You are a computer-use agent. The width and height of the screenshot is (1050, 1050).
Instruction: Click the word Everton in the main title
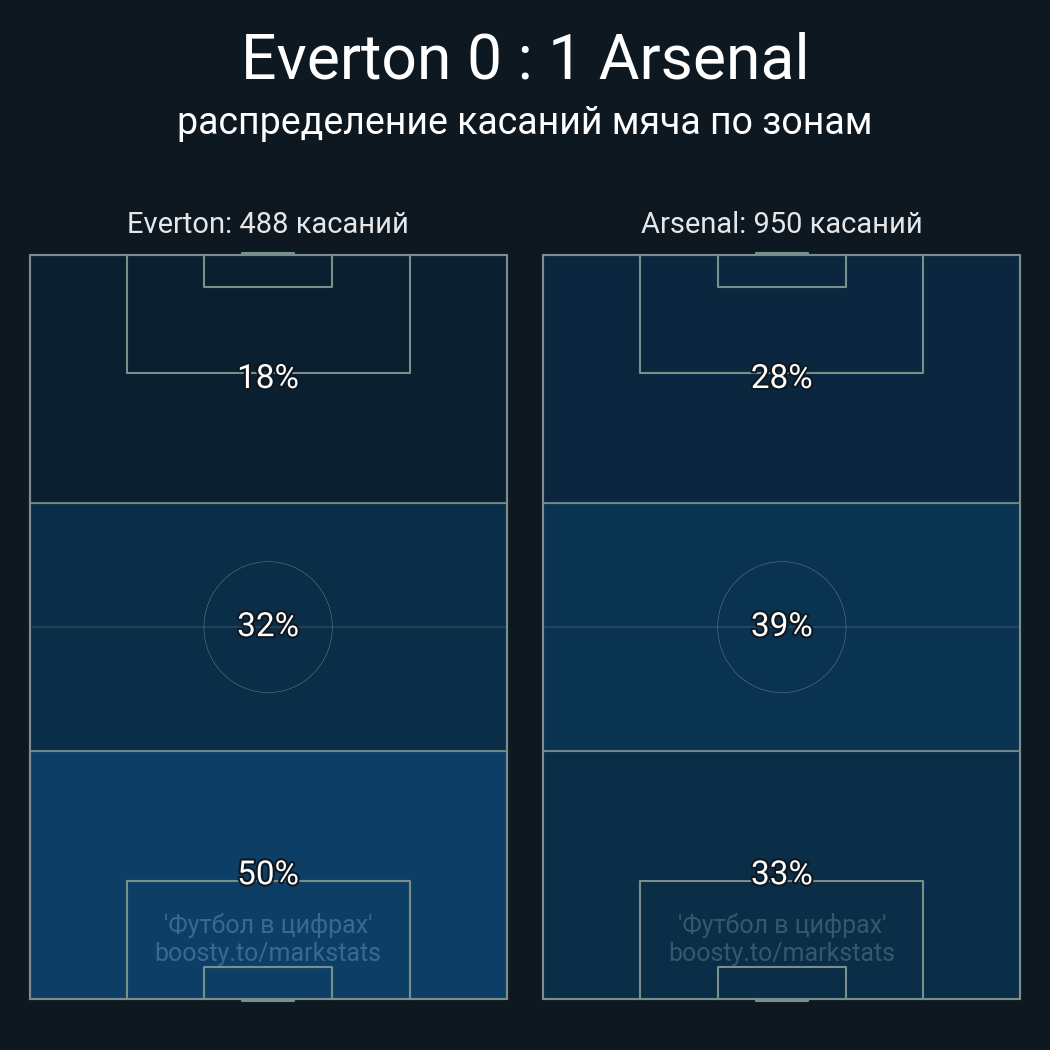coord(346,58)
